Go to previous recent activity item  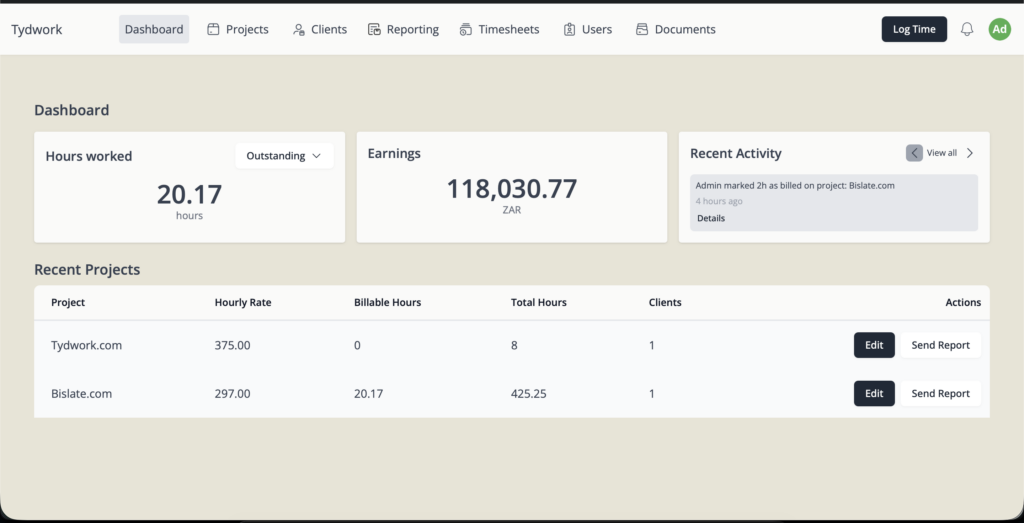[914, 153]
